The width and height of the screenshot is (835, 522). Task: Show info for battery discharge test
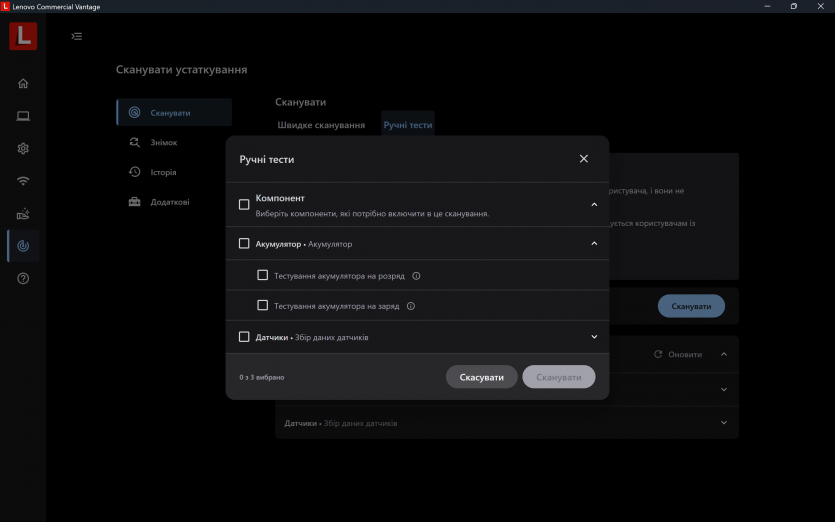[x=416, y=276]
